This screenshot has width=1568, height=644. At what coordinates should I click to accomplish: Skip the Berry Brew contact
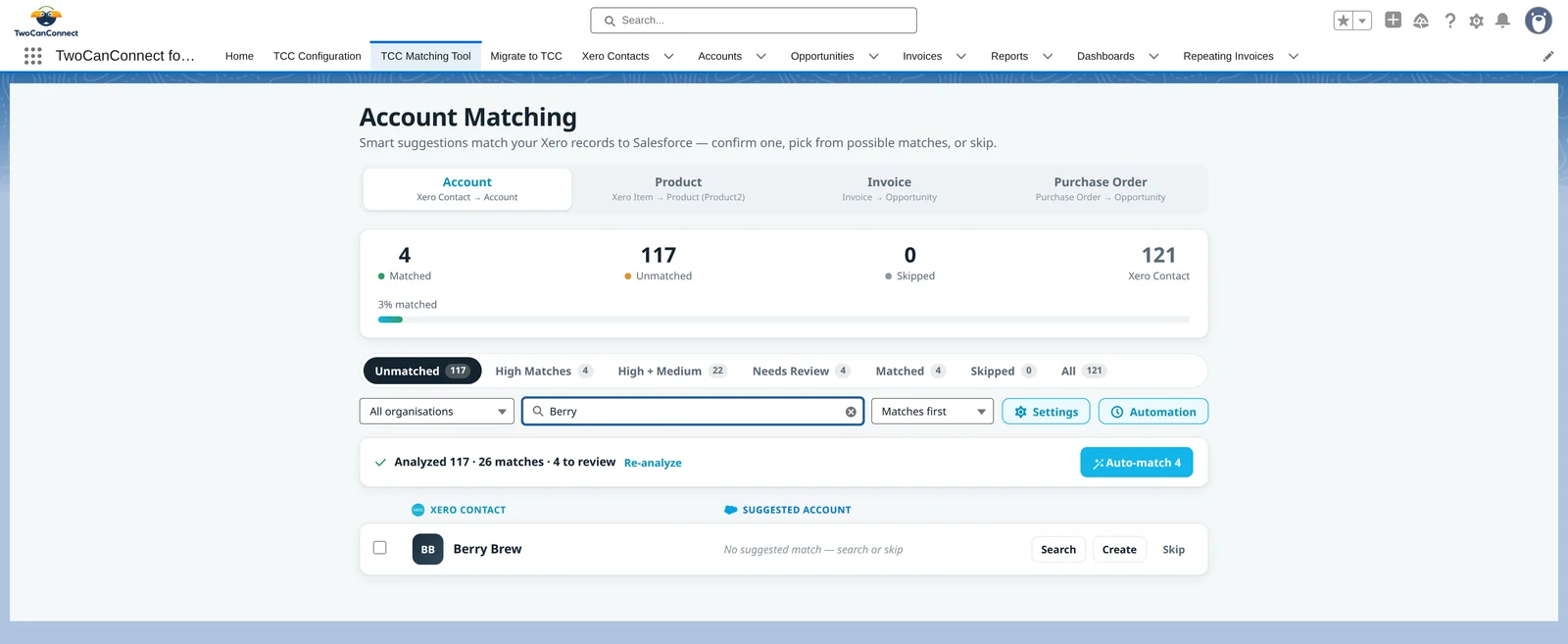1173,549
